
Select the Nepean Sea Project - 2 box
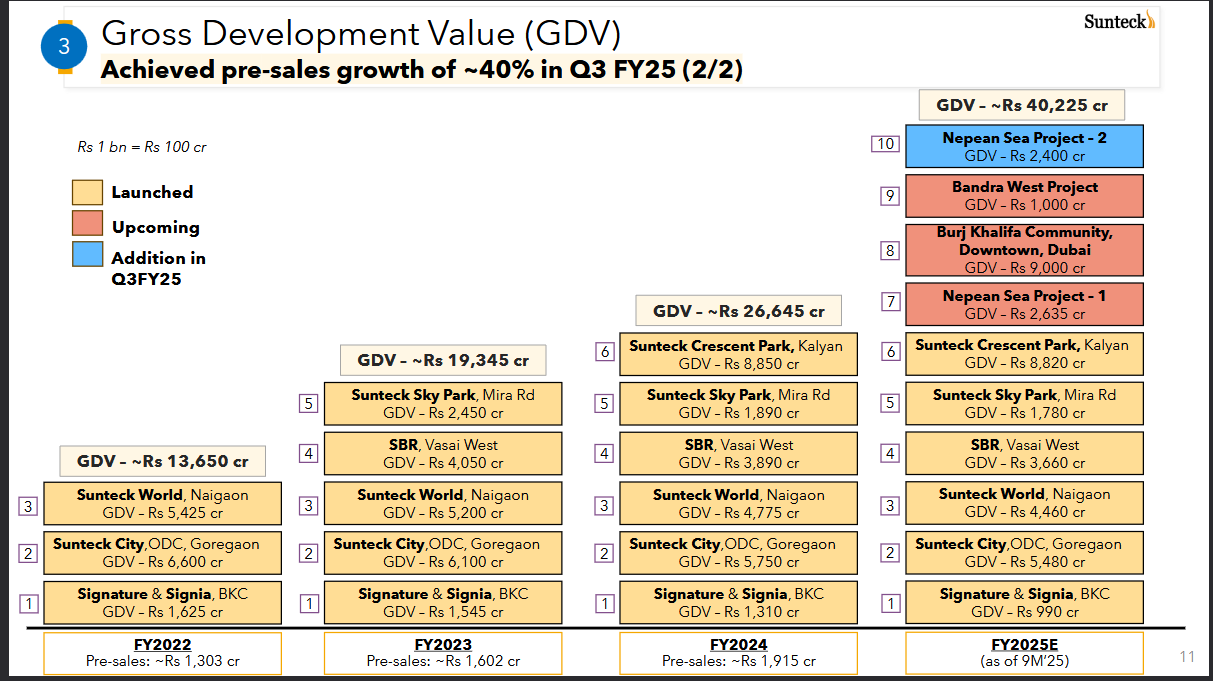[1024, 146]
